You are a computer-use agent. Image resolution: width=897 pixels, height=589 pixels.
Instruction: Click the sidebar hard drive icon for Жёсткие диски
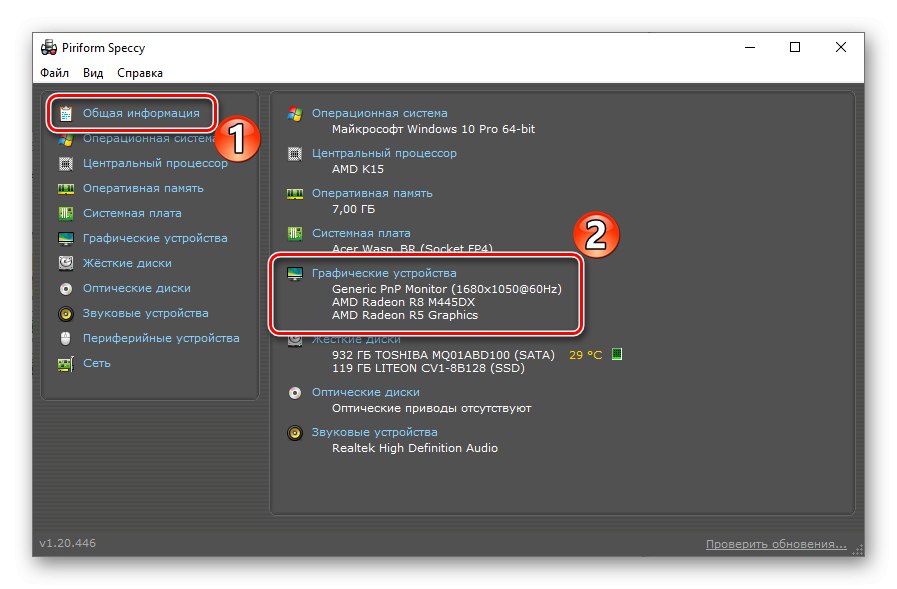(x=66, y=263)
